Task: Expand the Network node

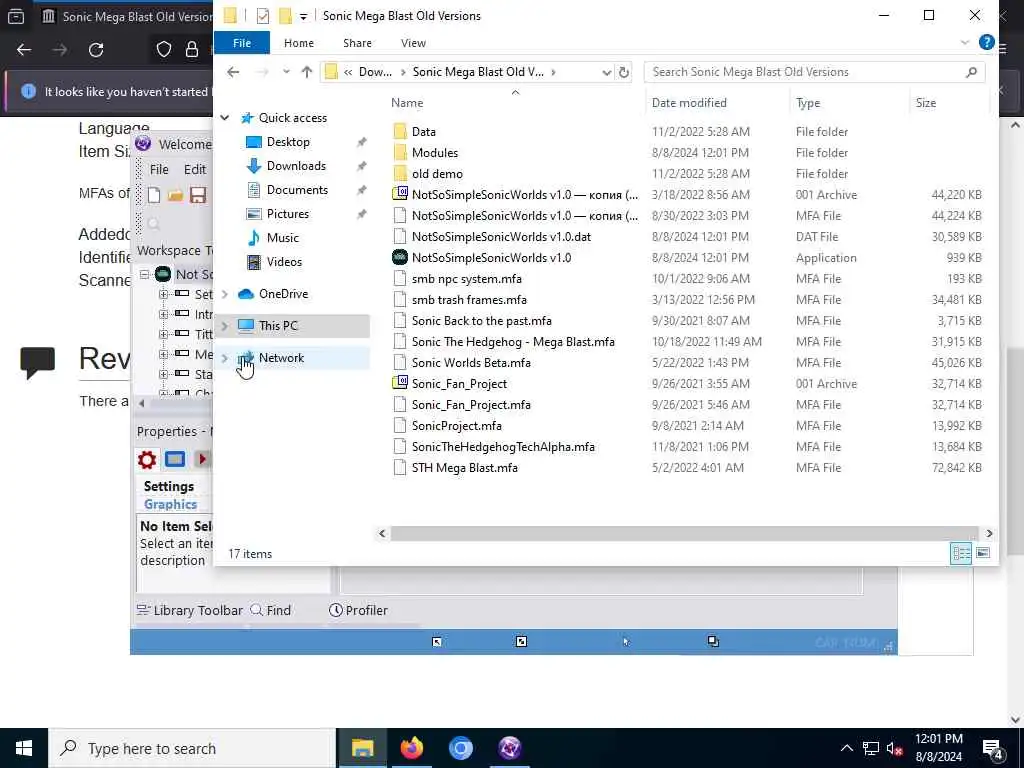Action: 225,358
